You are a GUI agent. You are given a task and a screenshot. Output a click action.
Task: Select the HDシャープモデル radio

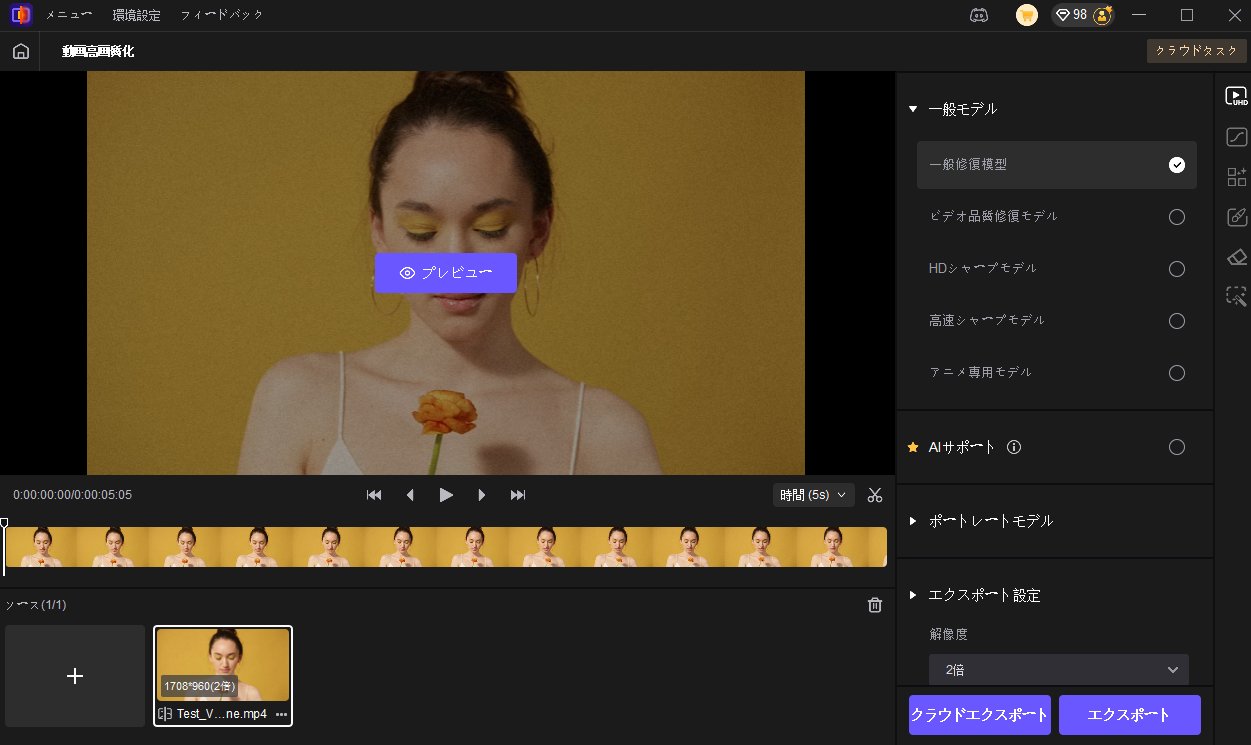[1177, 269]
